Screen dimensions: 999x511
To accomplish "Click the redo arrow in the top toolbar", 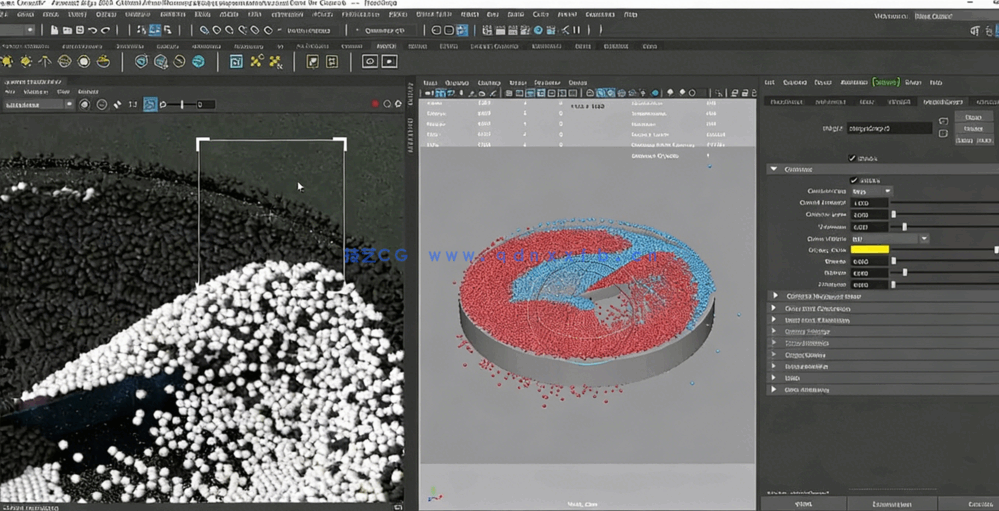I will pos(105,30).
